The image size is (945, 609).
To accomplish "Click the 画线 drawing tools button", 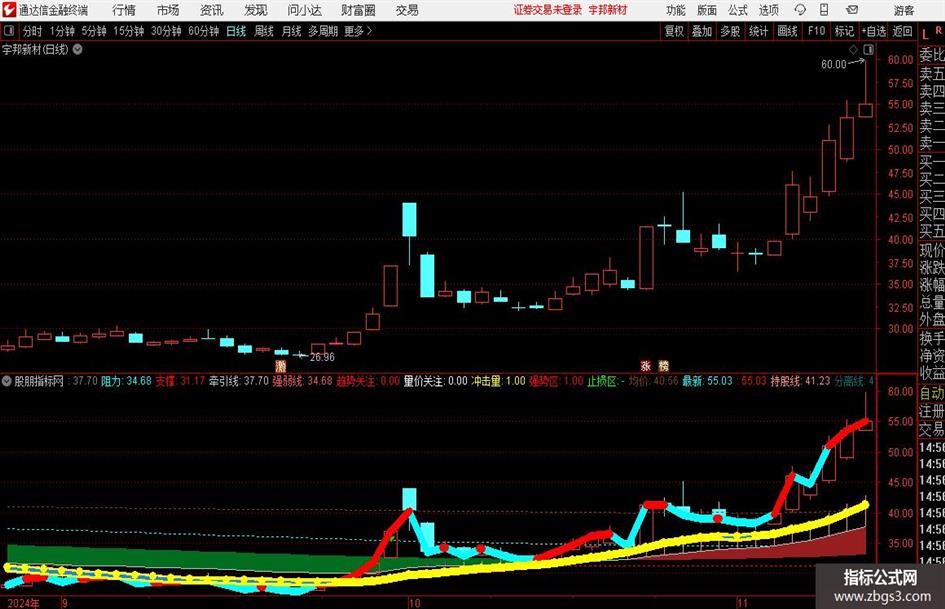I will (787, 31).
